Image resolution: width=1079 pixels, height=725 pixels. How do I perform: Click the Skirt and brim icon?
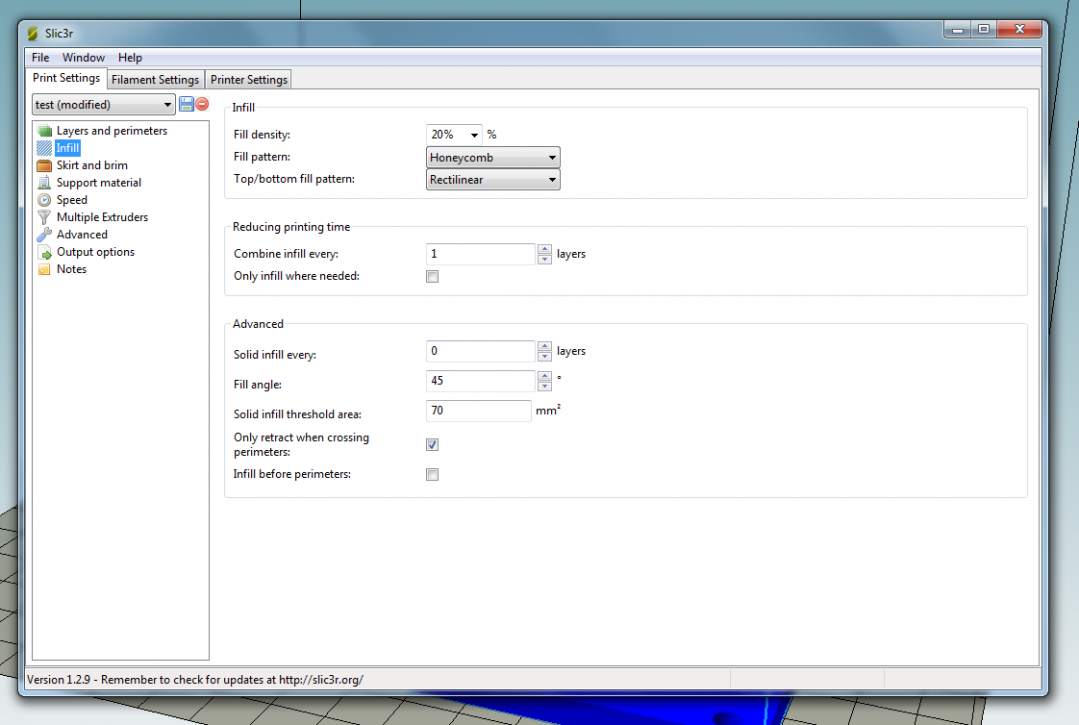click(x=45, y=165)
